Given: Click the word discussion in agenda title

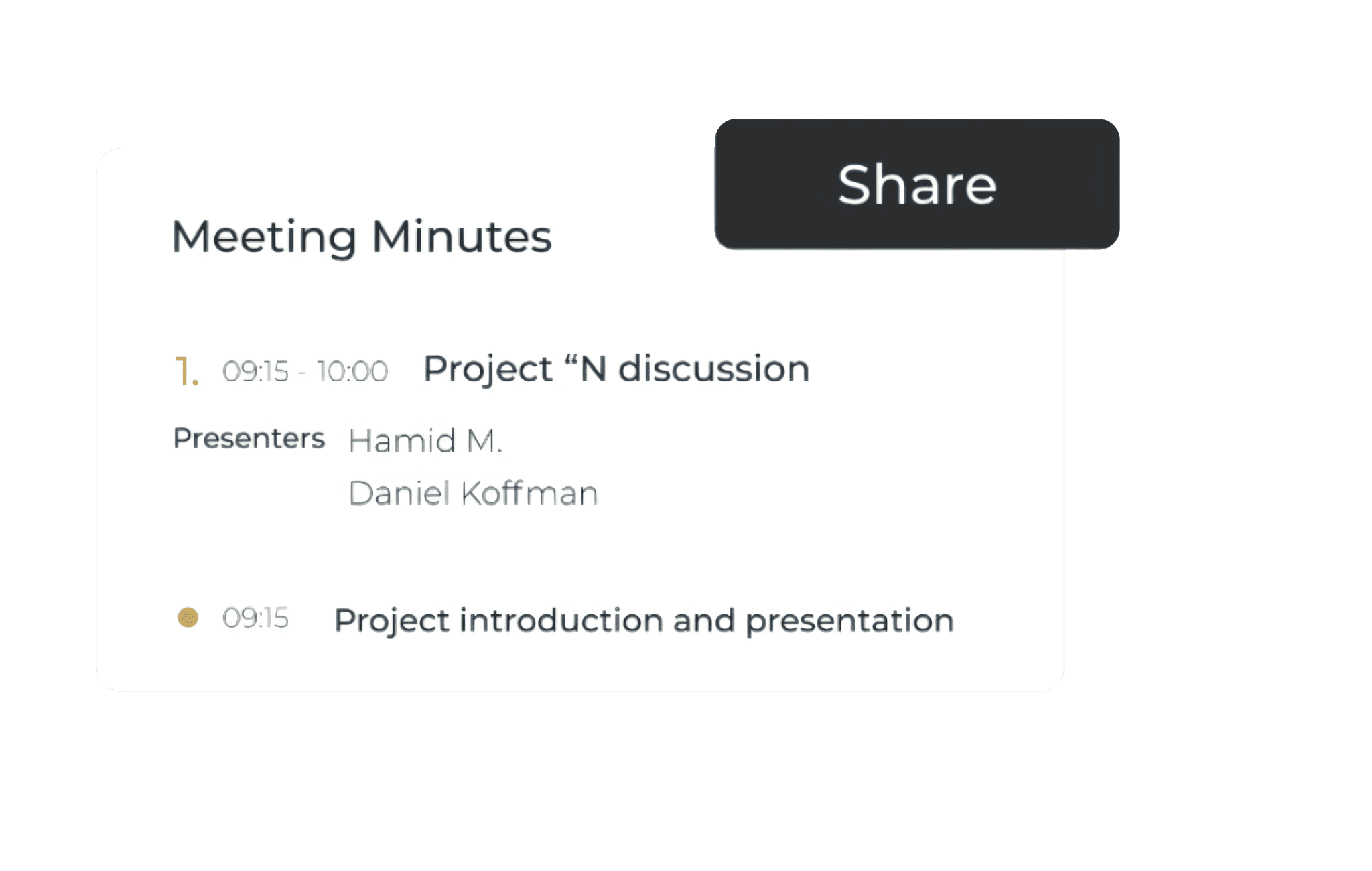Looking at the screenshot, I should (x=713, y=369).
